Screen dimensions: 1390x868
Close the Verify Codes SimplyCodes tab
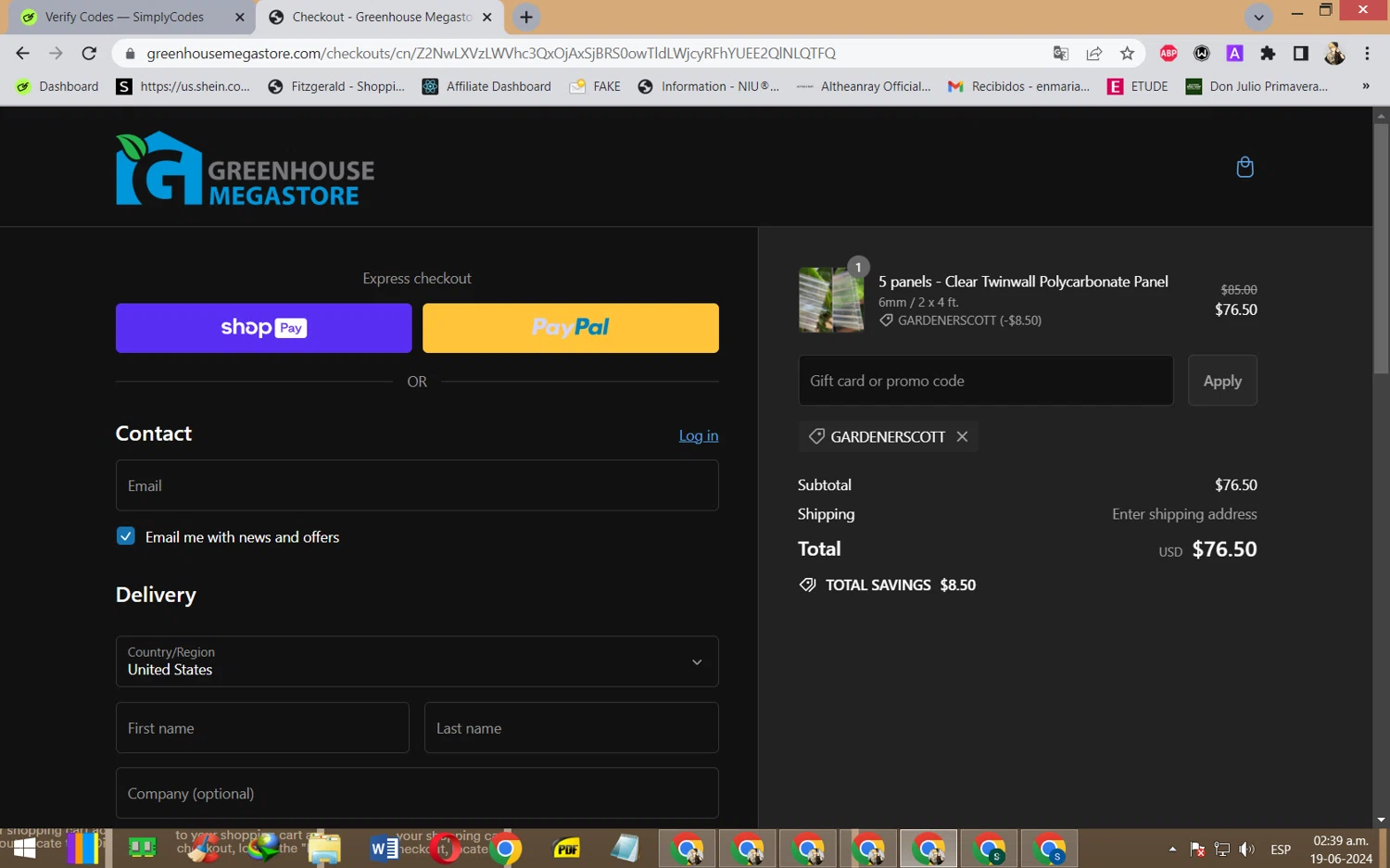239,17
